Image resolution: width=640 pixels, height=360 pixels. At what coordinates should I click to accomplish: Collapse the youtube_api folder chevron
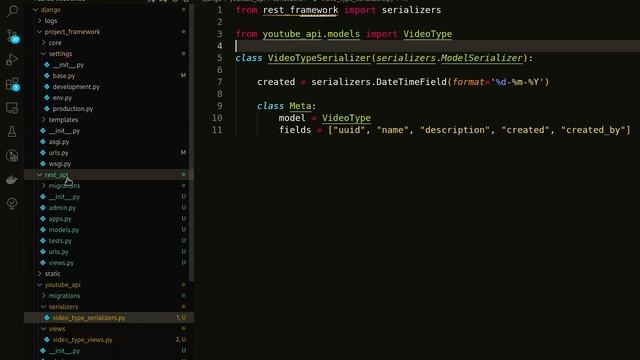(40, 284)
